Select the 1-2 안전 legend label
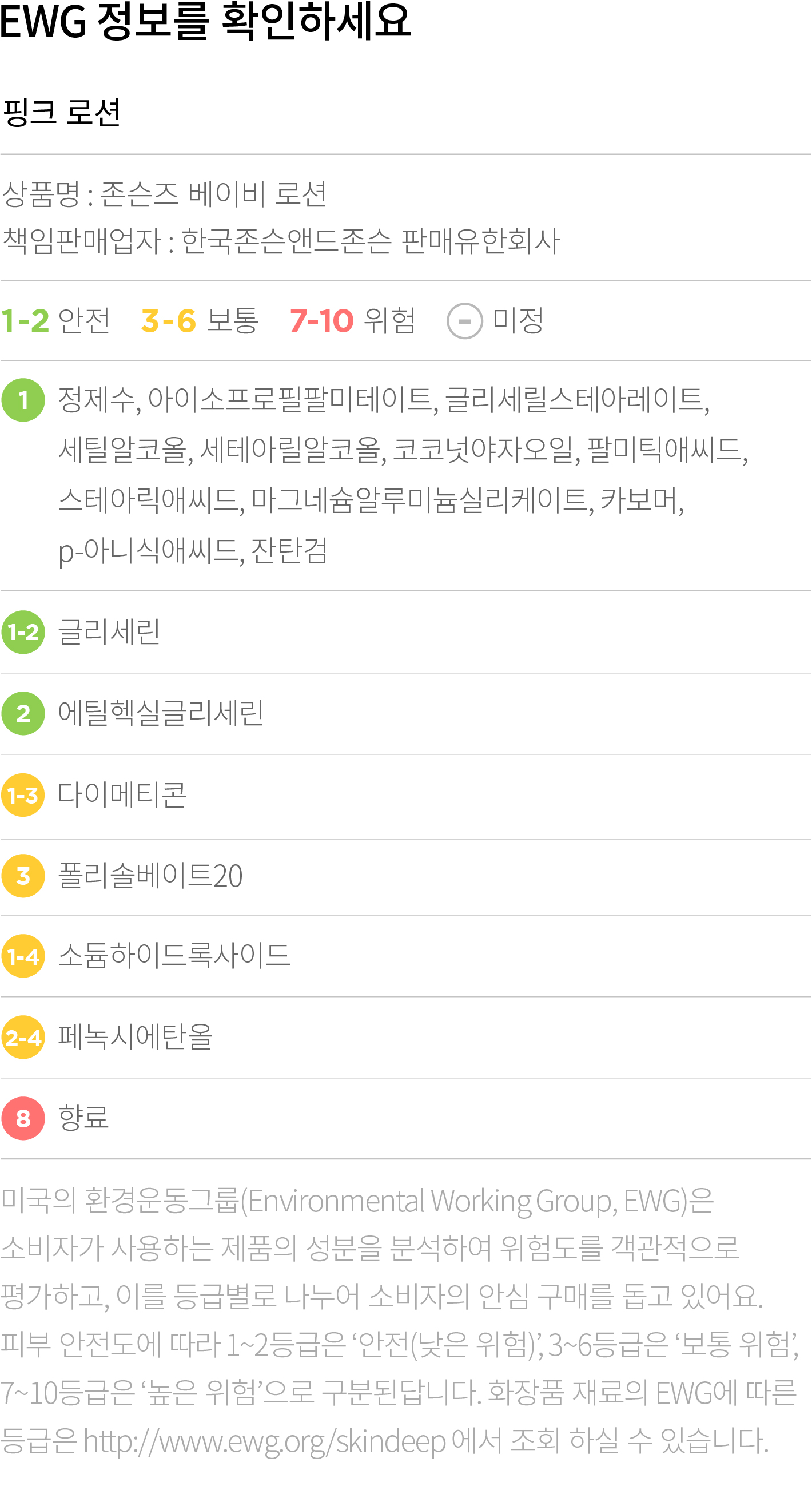The image size is (812, 1486). (55, 321)
